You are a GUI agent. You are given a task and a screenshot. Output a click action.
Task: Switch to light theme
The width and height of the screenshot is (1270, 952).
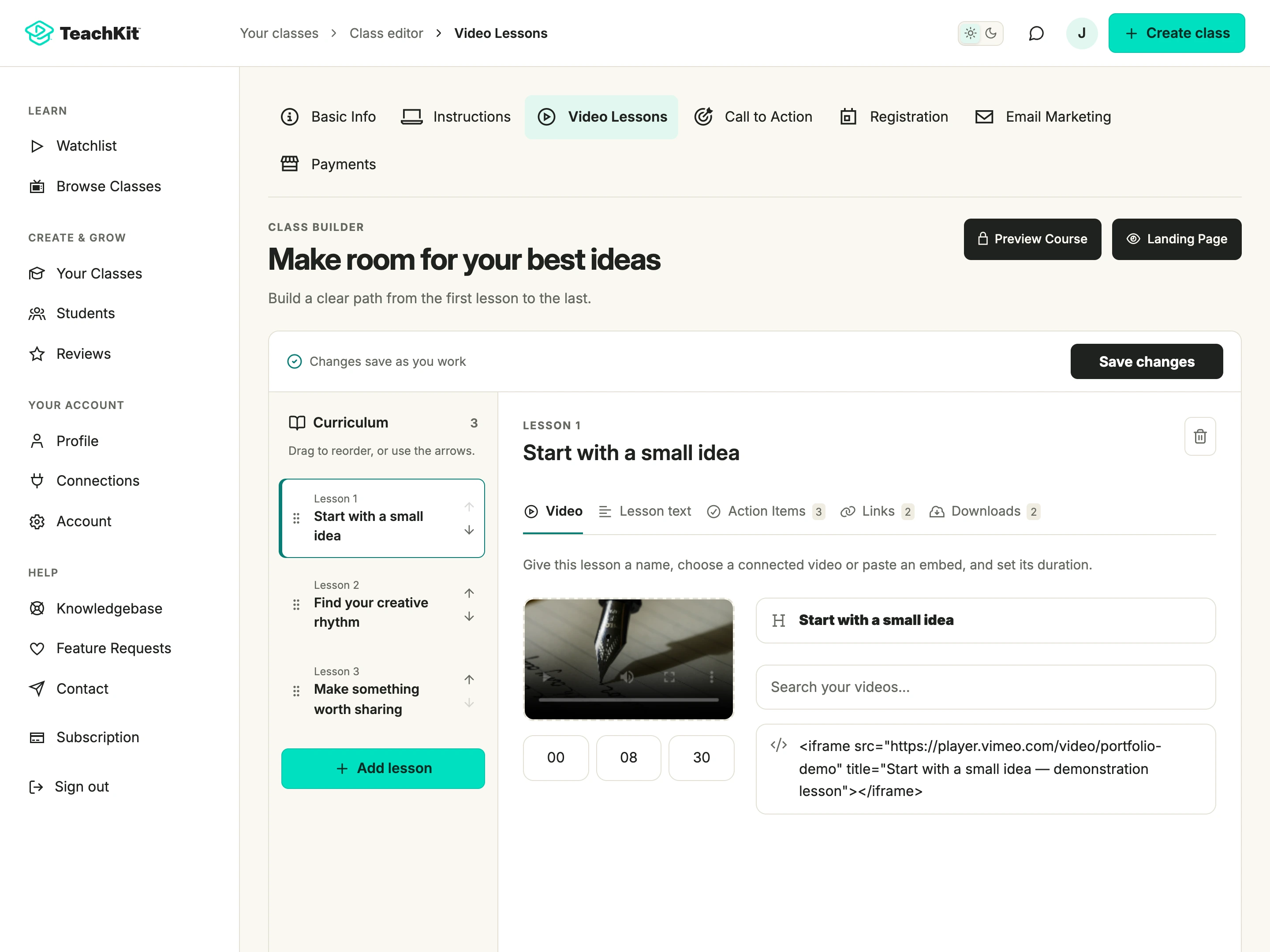coord(970,33)
